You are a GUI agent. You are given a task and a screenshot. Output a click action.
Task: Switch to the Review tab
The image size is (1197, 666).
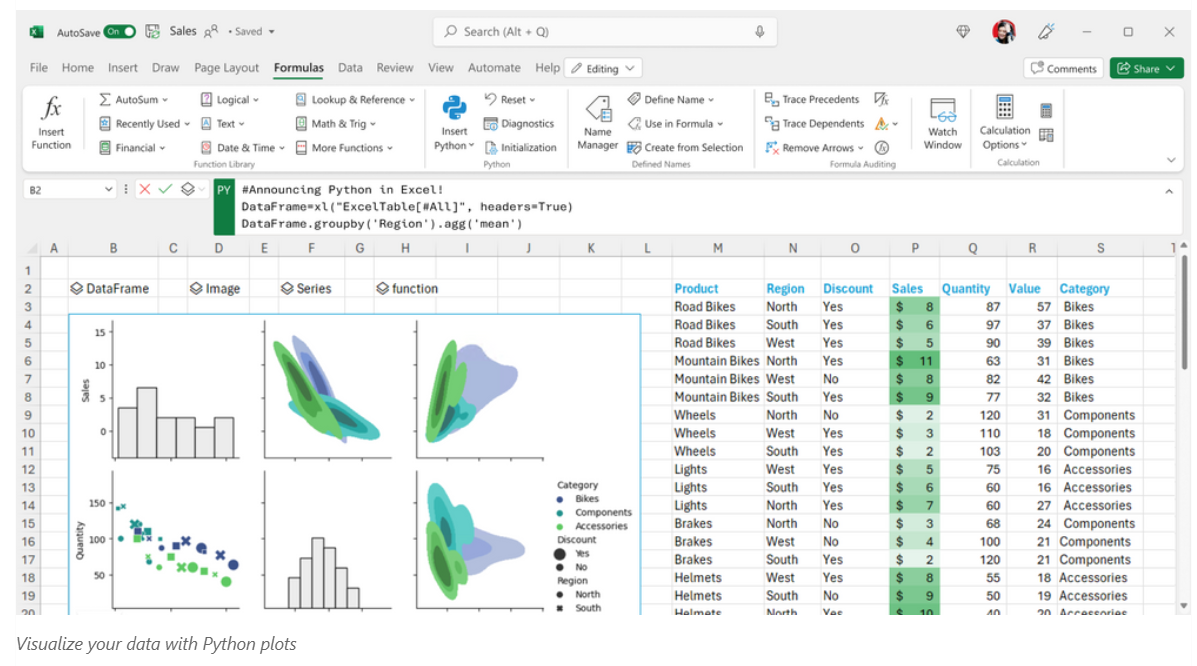pos(395,68)
